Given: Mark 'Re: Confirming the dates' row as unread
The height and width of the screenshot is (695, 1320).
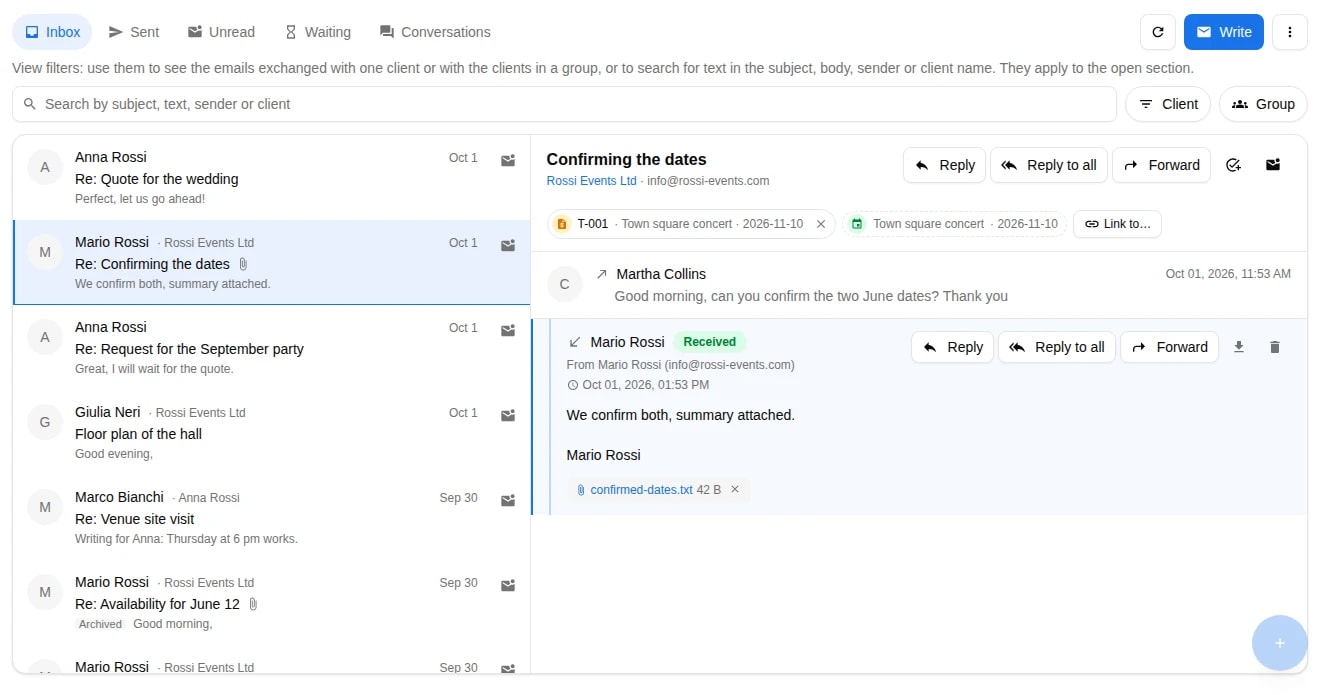Looking at the screenshot, I should point(508,245).
